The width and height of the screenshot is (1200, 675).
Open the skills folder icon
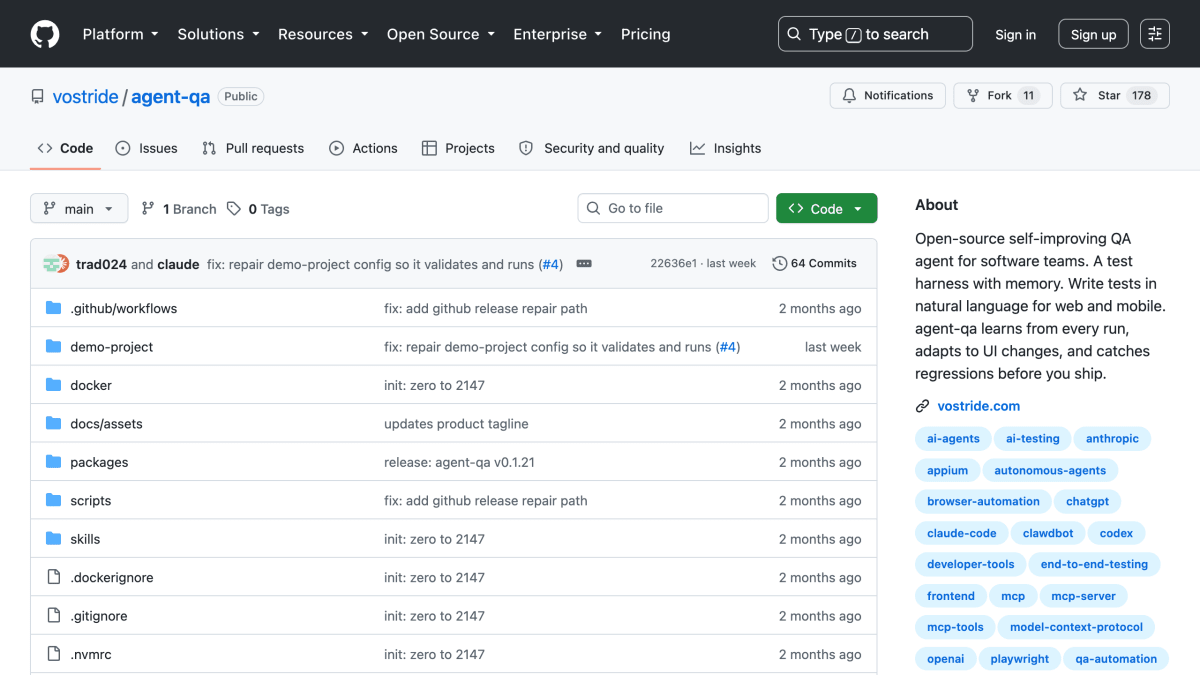54,539
